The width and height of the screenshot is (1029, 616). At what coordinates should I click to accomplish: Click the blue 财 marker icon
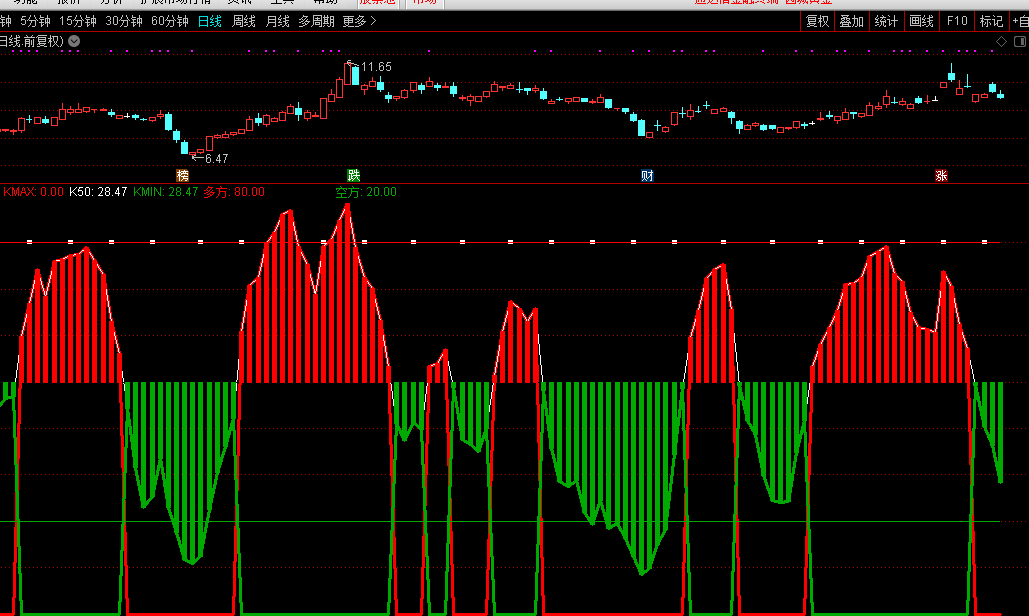pyautogui.click(x=647, y=175)
